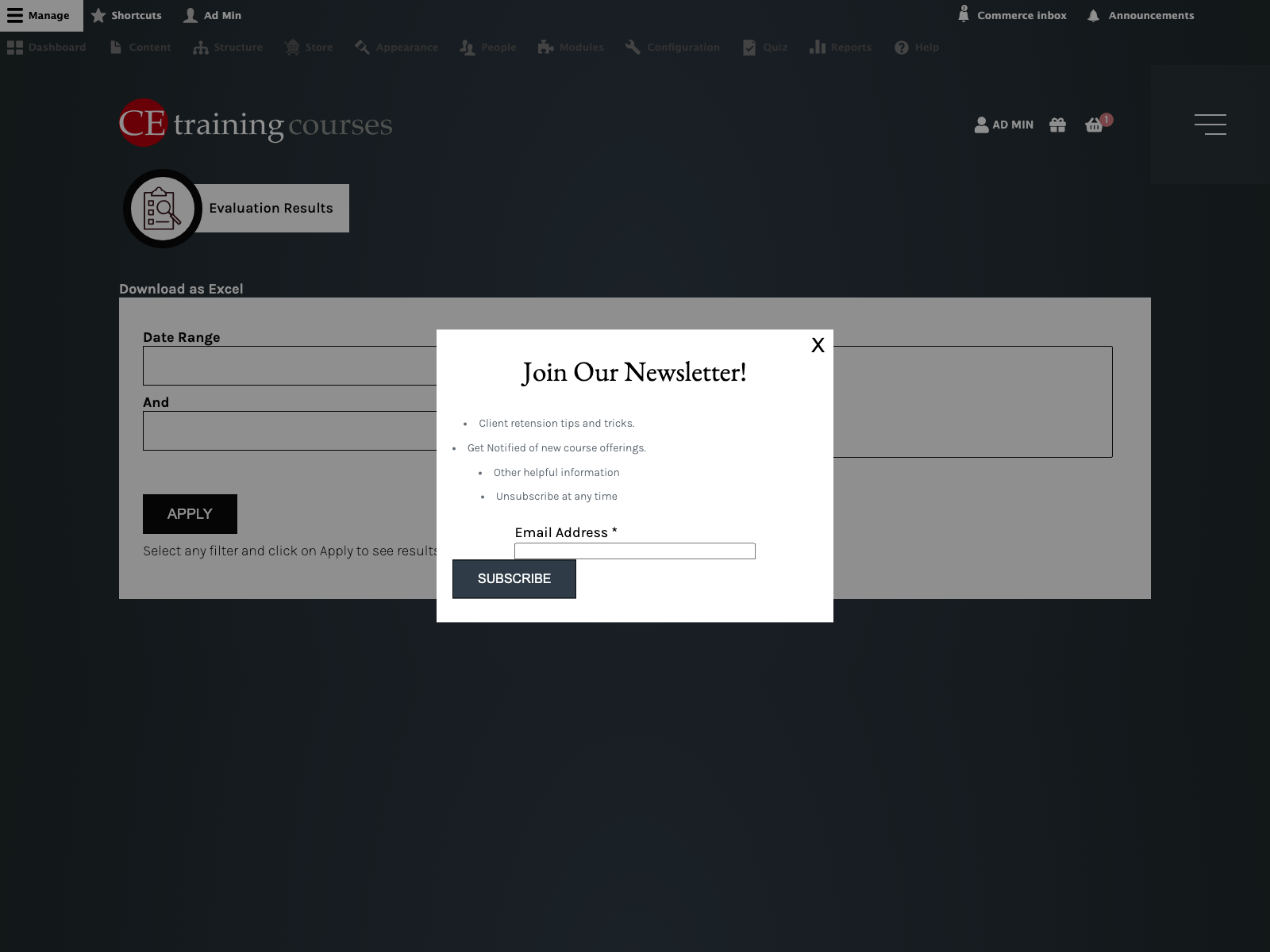1270x952 pixels.
Task: Click the Subscribe button
Action: (514, 579)
